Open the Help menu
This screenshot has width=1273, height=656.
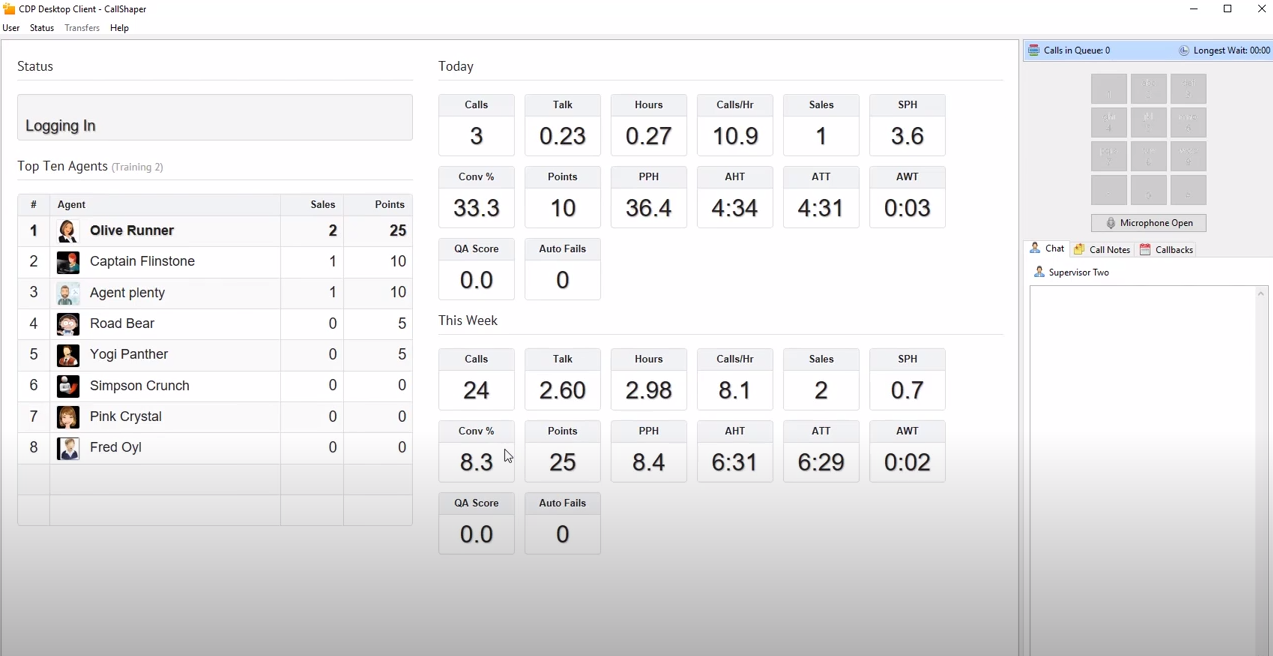[x=119, y=28]
